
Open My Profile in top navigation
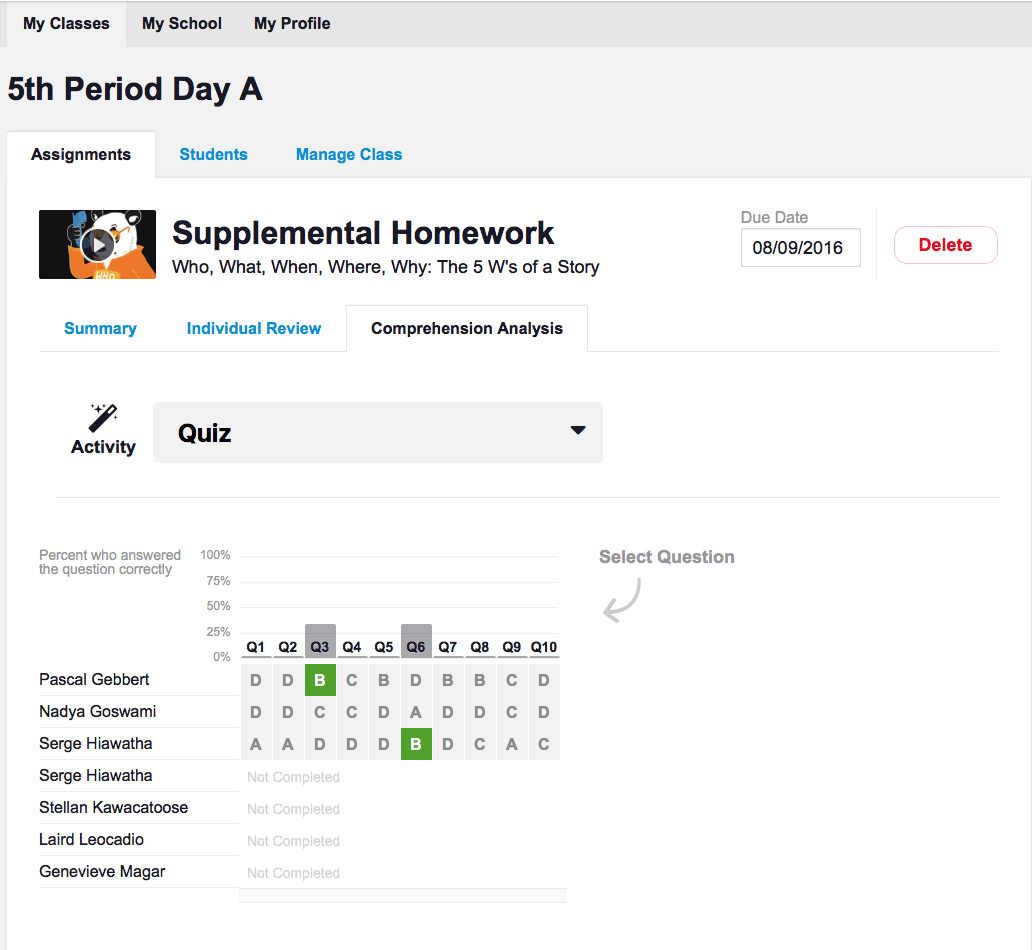[292, 23]
